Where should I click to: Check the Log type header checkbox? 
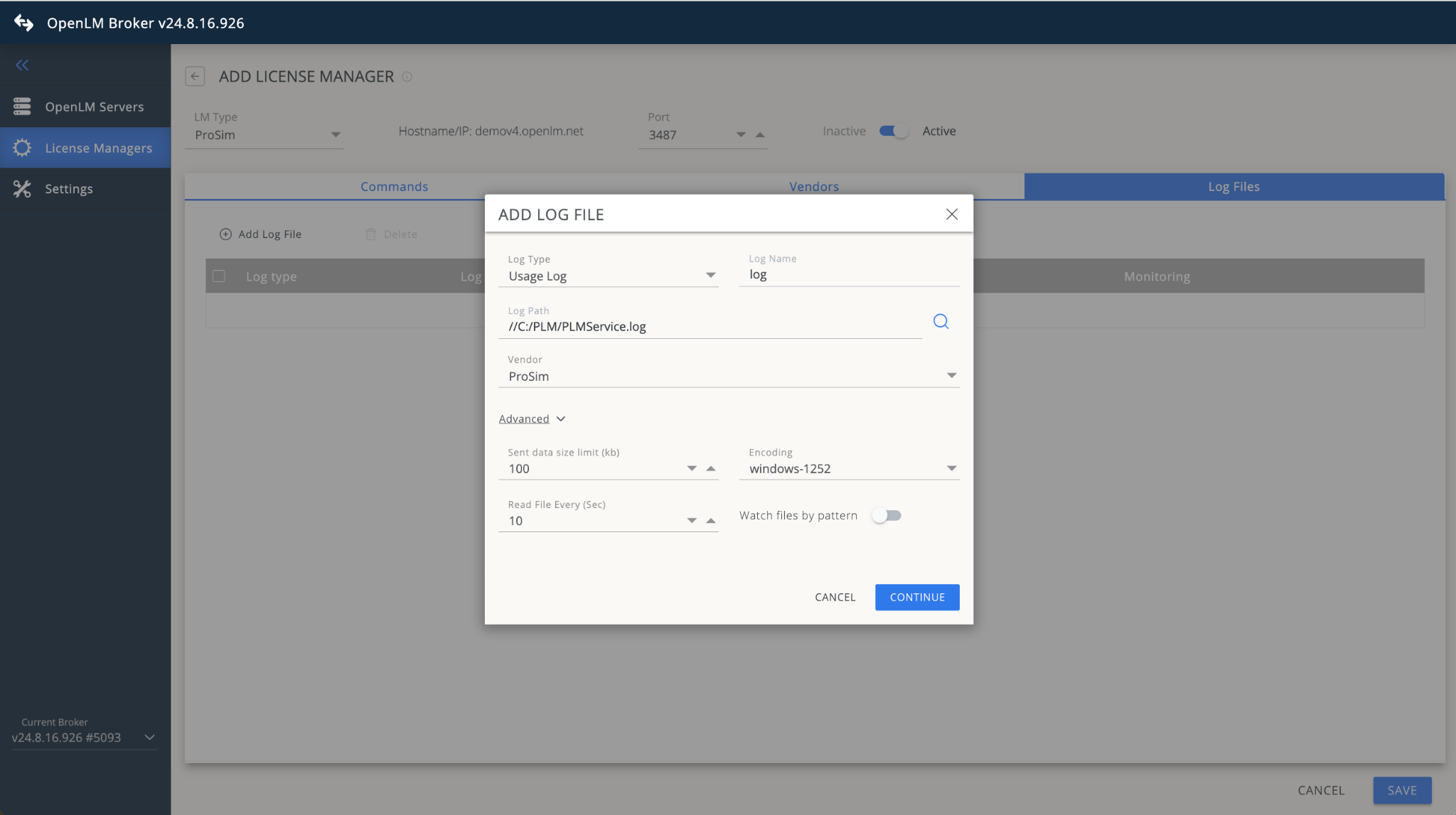click(219, 276)
